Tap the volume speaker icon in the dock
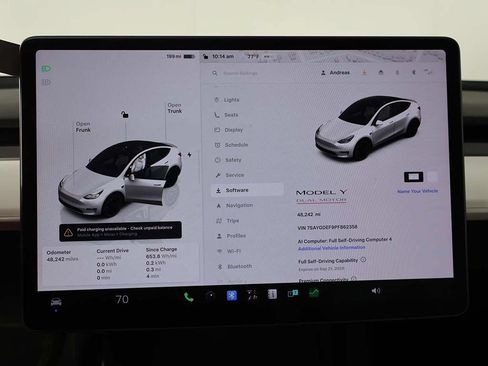This screenshot has height=366, width=488. coord(376,291)
